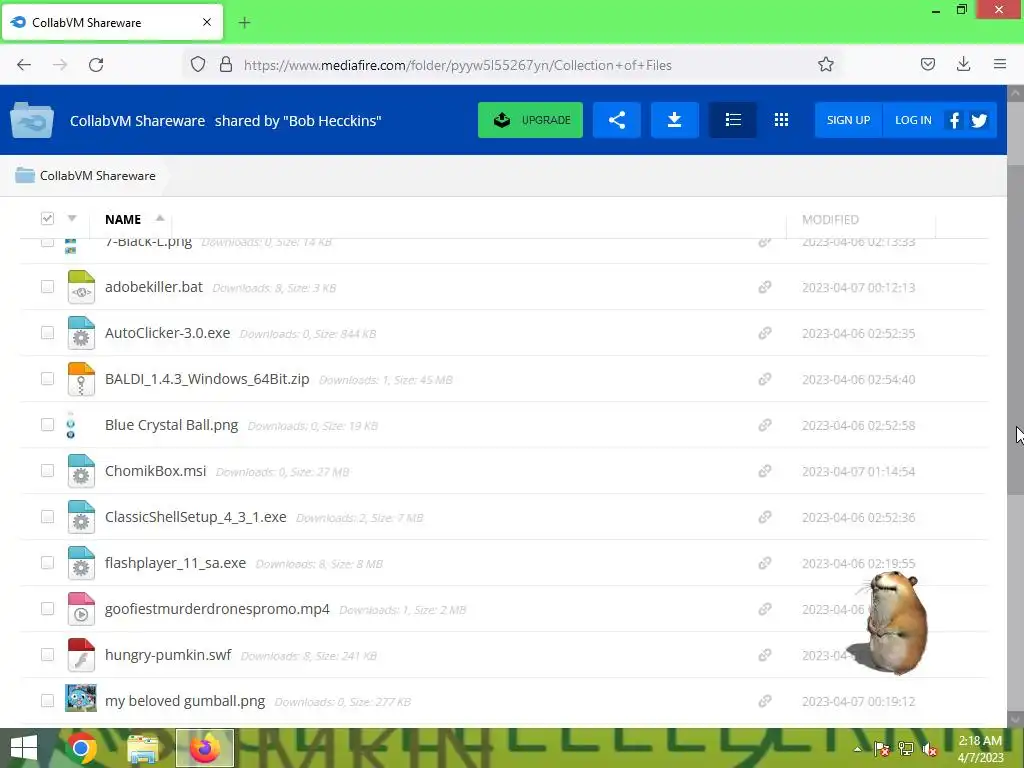This screenshot has width=1024, height=768.
Task: Open a new browser tab
Action: 244,23
